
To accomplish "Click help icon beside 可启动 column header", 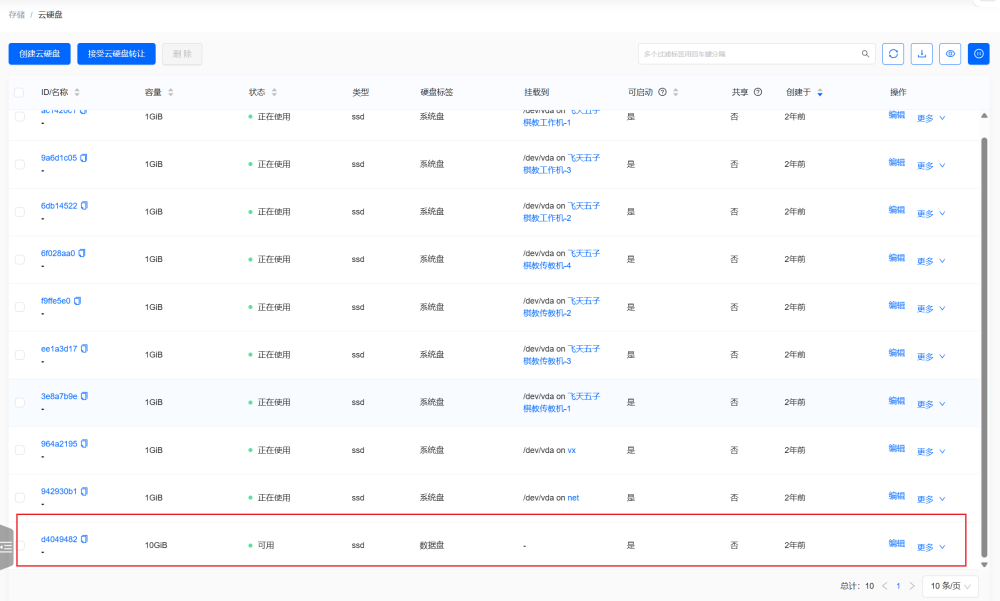I will [662, 92].
